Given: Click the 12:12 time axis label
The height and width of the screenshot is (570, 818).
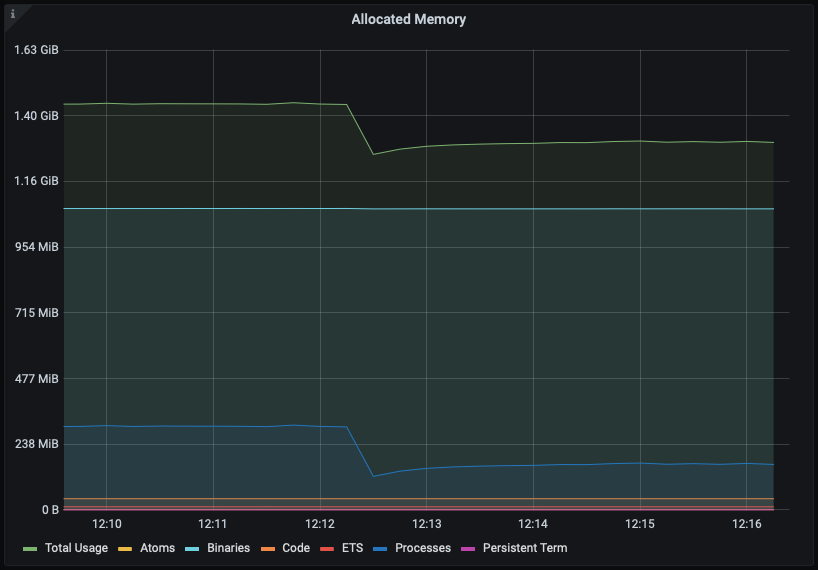Looking at the screenshot, I should (320, 524).
